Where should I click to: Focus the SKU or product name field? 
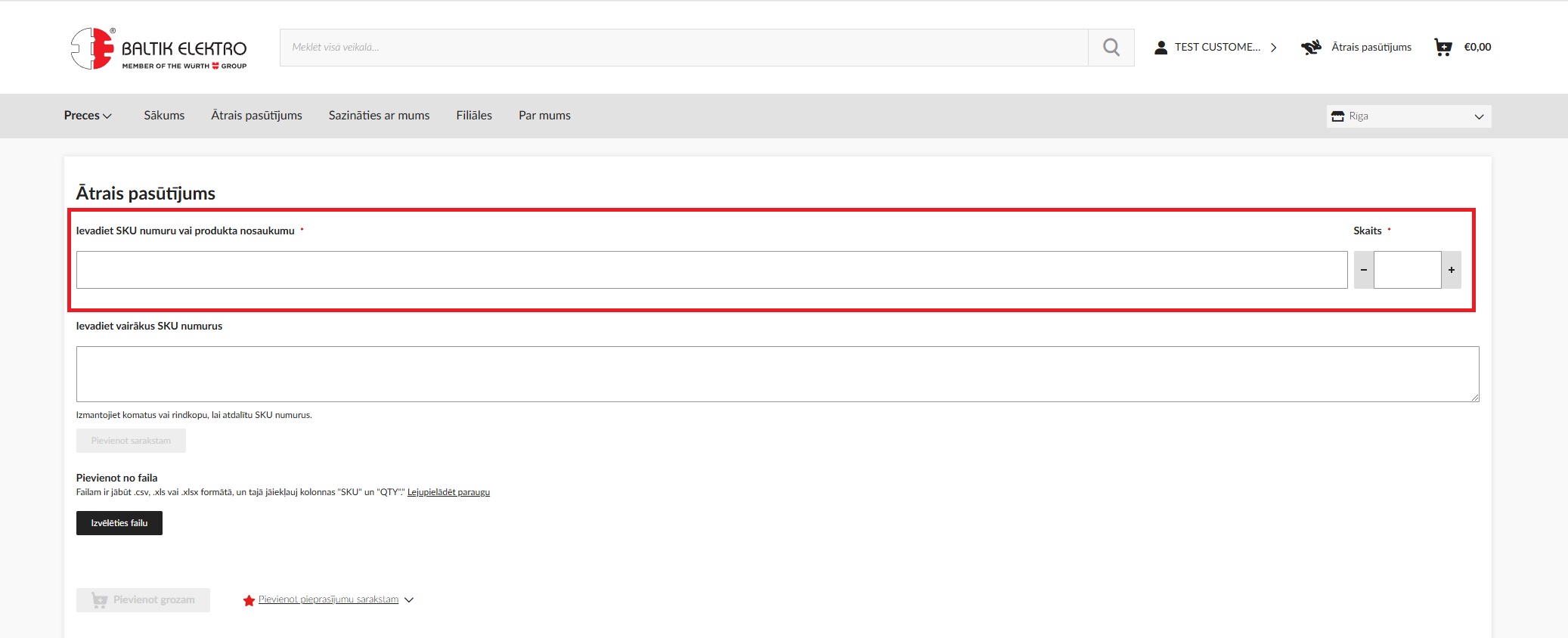point(711,270)
